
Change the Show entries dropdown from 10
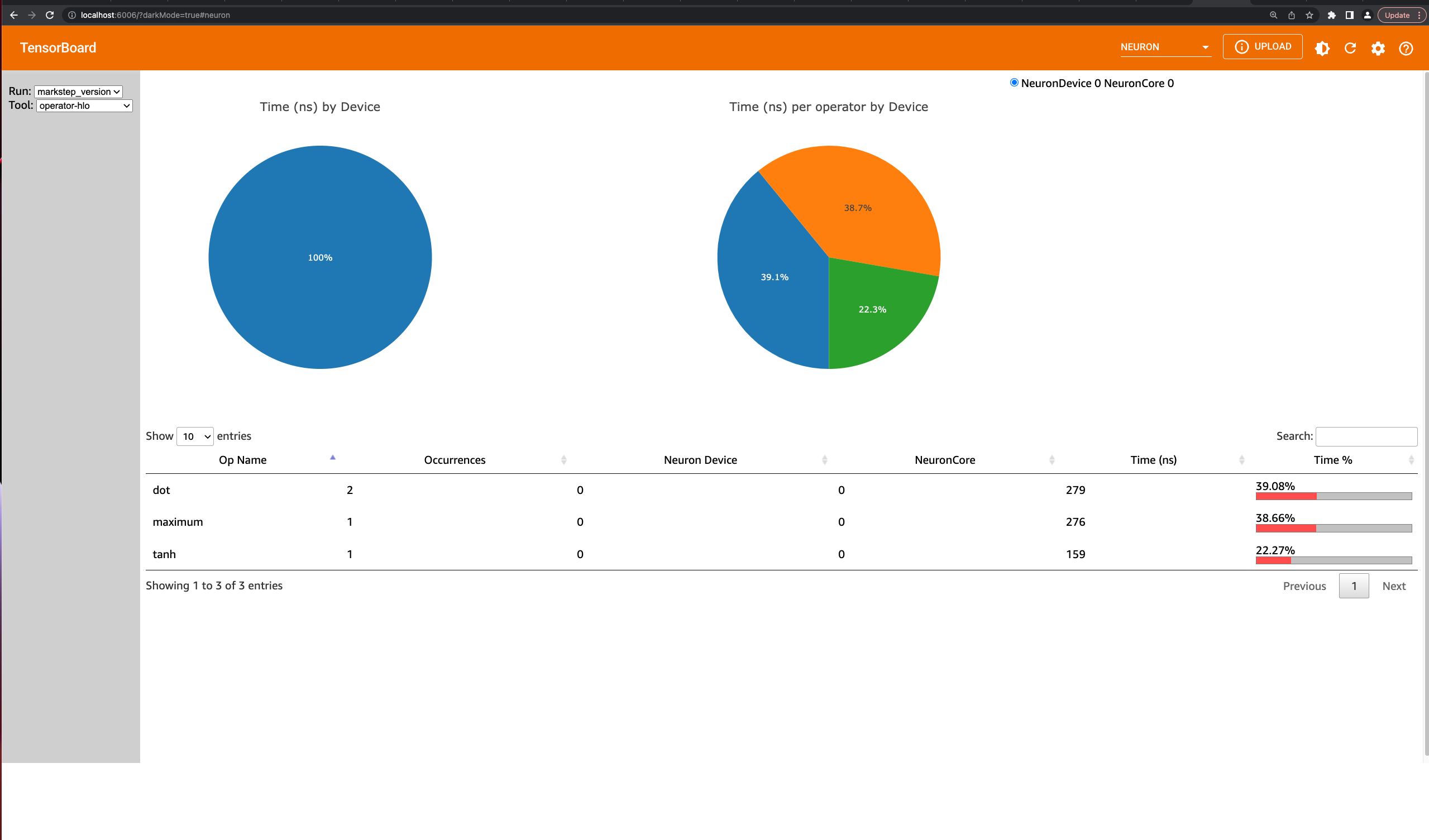tap(194, 436)
